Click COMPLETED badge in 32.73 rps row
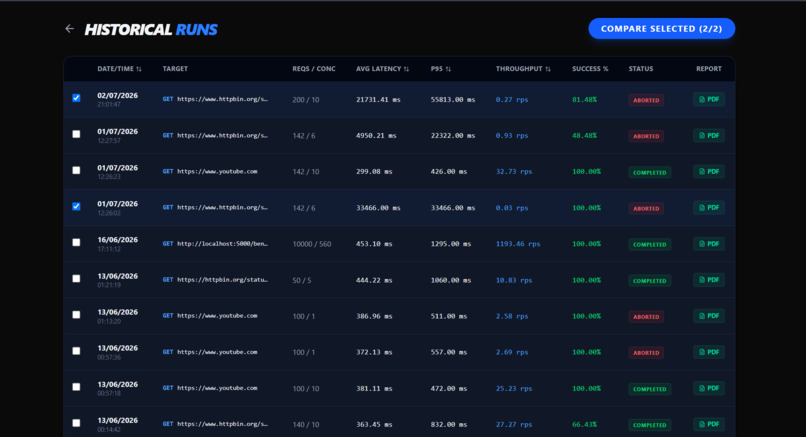806x437 pixels. pos(650,172)
